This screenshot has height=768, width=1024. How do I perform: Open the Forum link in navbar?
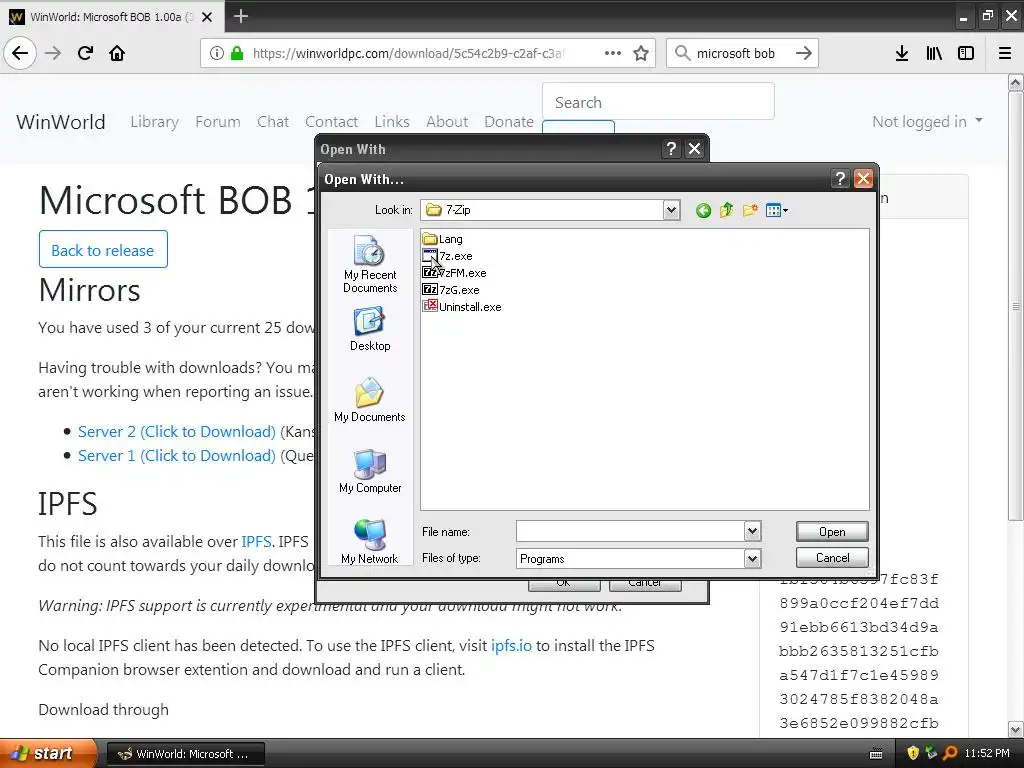(217, 121)
